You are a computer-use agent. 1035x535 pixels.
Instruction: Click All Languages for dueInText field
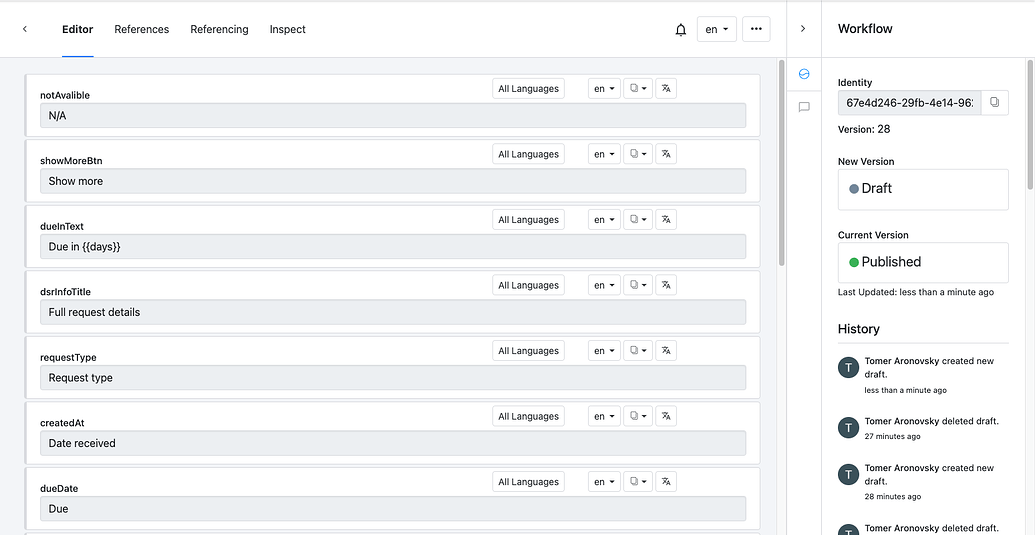[x=528, y=220]
